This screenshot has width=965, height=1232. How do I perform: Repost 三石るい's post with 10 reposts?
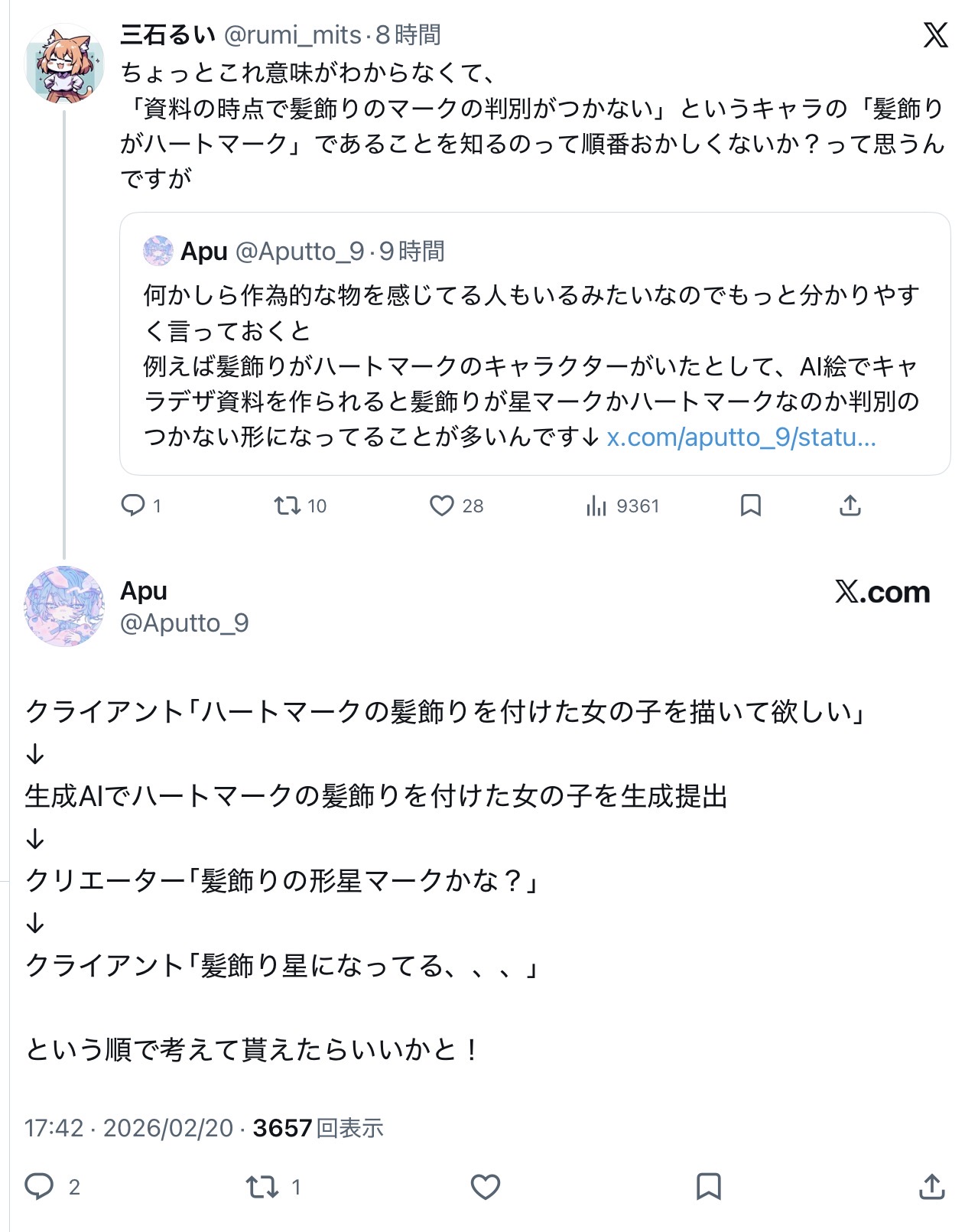click(x=288, y=505)
